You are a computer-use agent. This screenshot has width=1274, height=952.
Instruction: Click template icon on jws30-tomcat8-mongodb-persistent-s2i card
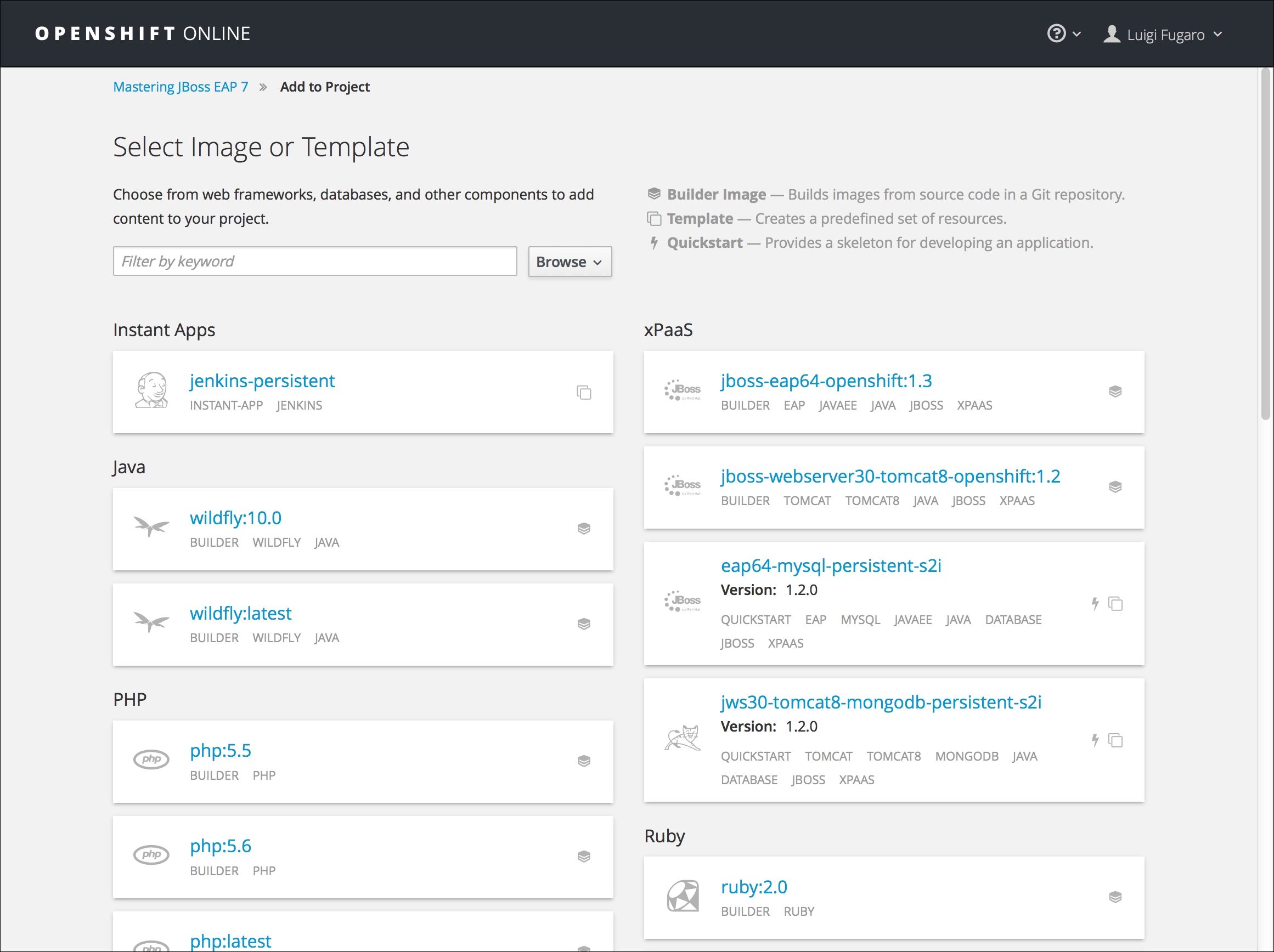pyautogui.click(x=1116, y=740)
